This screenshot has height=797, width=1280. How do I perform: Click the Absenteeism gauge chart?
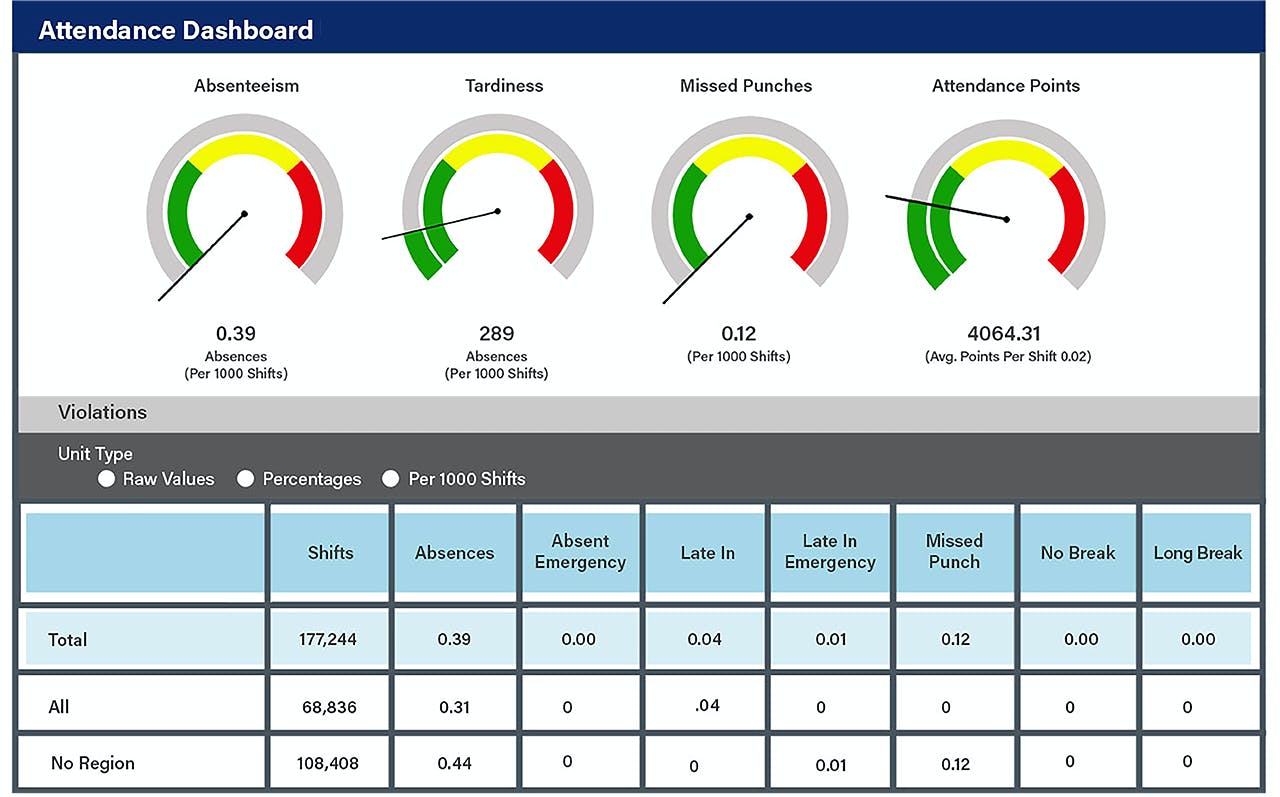(245, 207)
